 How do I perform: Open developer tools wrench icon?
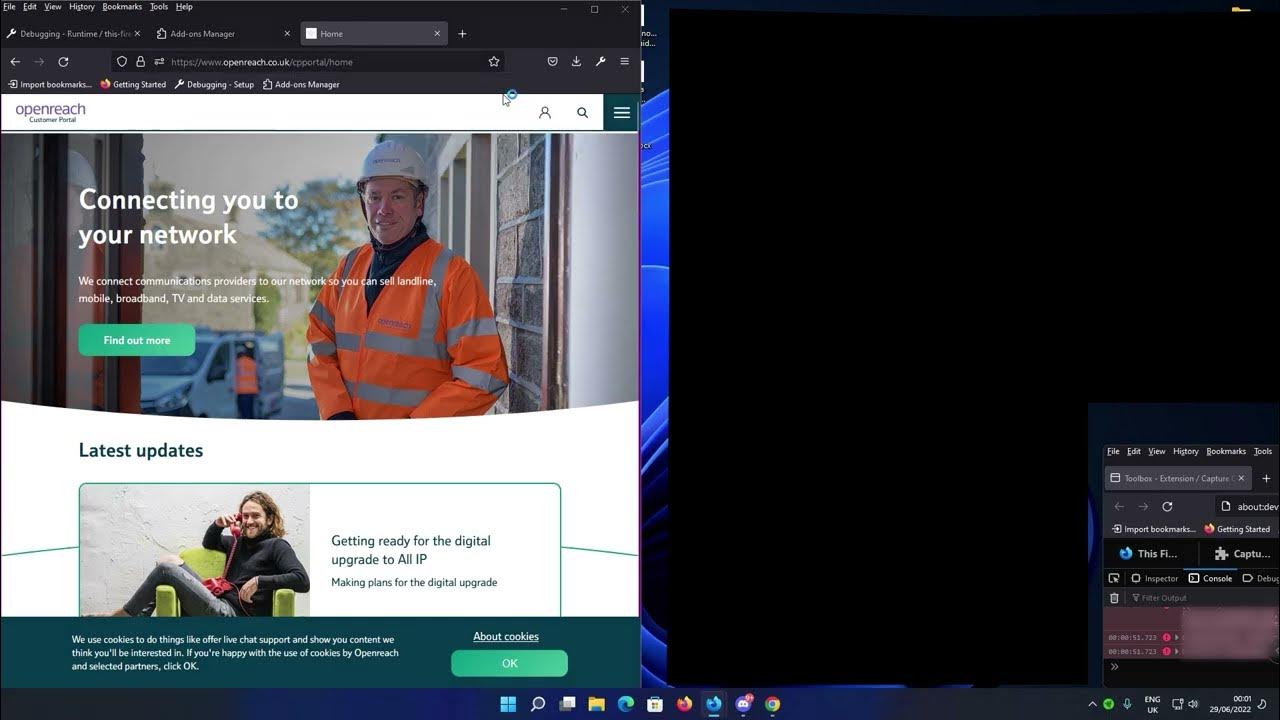[x=600, y=62]
